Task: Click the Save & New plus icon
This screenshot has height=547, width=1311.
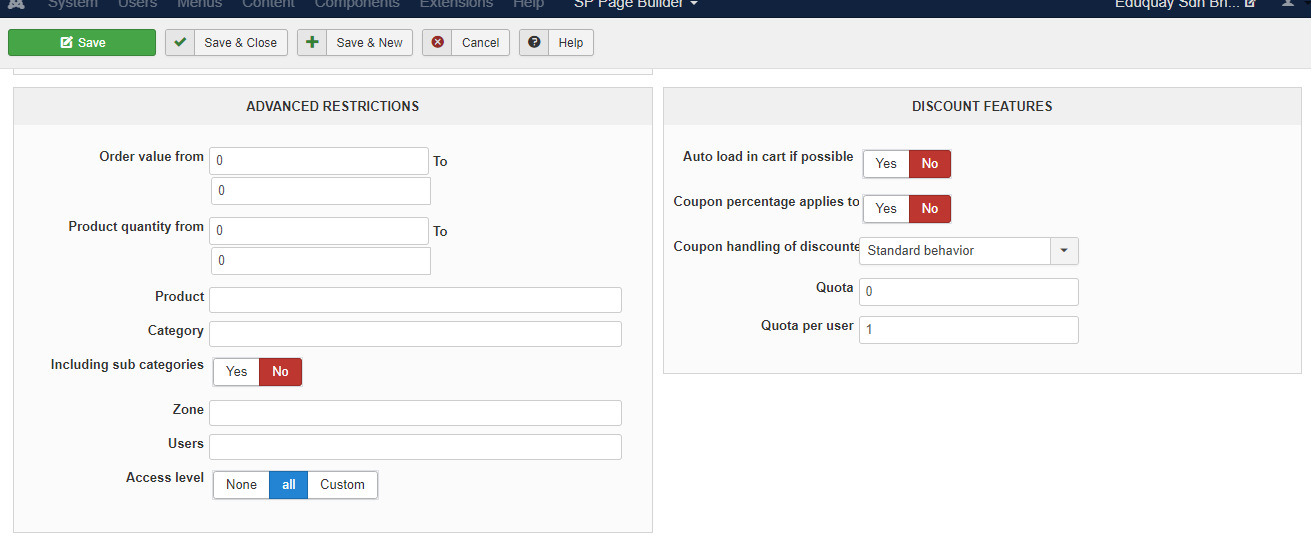Action: pyautogui.click(x=312, y=43)
